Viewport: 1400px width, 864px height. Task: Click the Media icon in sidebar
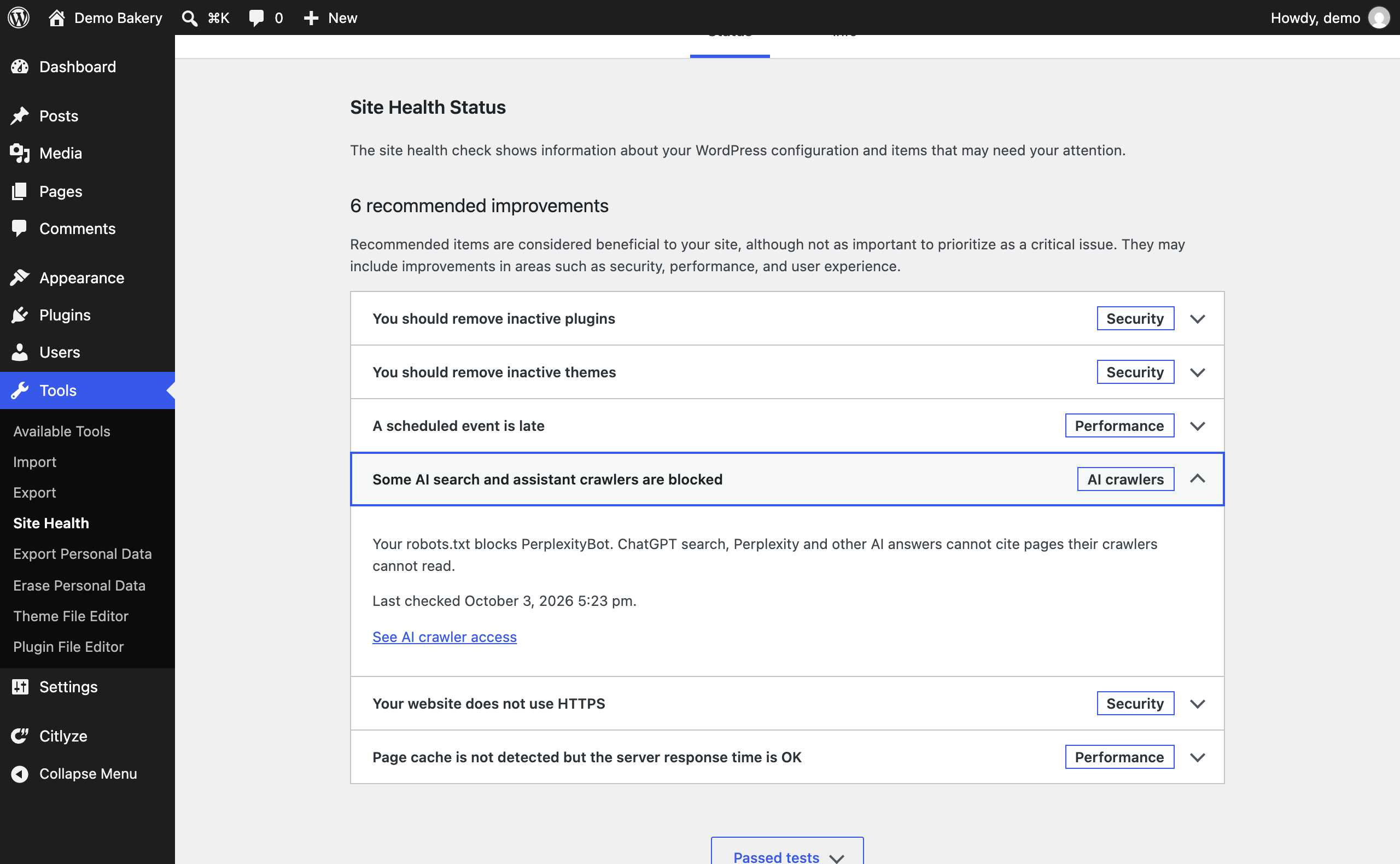pyautogui.click(x=20, y=153)
